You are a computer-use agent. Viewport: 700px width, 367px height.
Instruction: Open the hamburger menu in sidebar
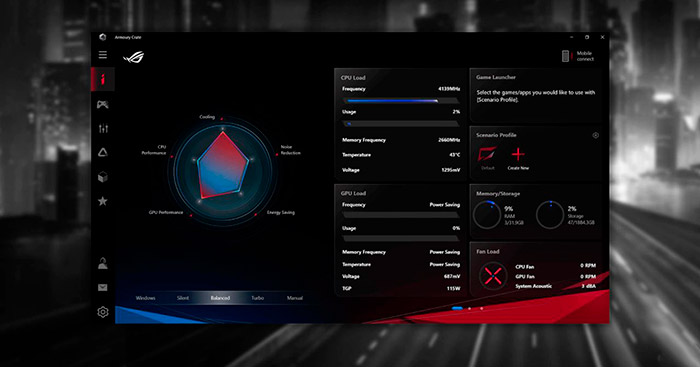103,54
